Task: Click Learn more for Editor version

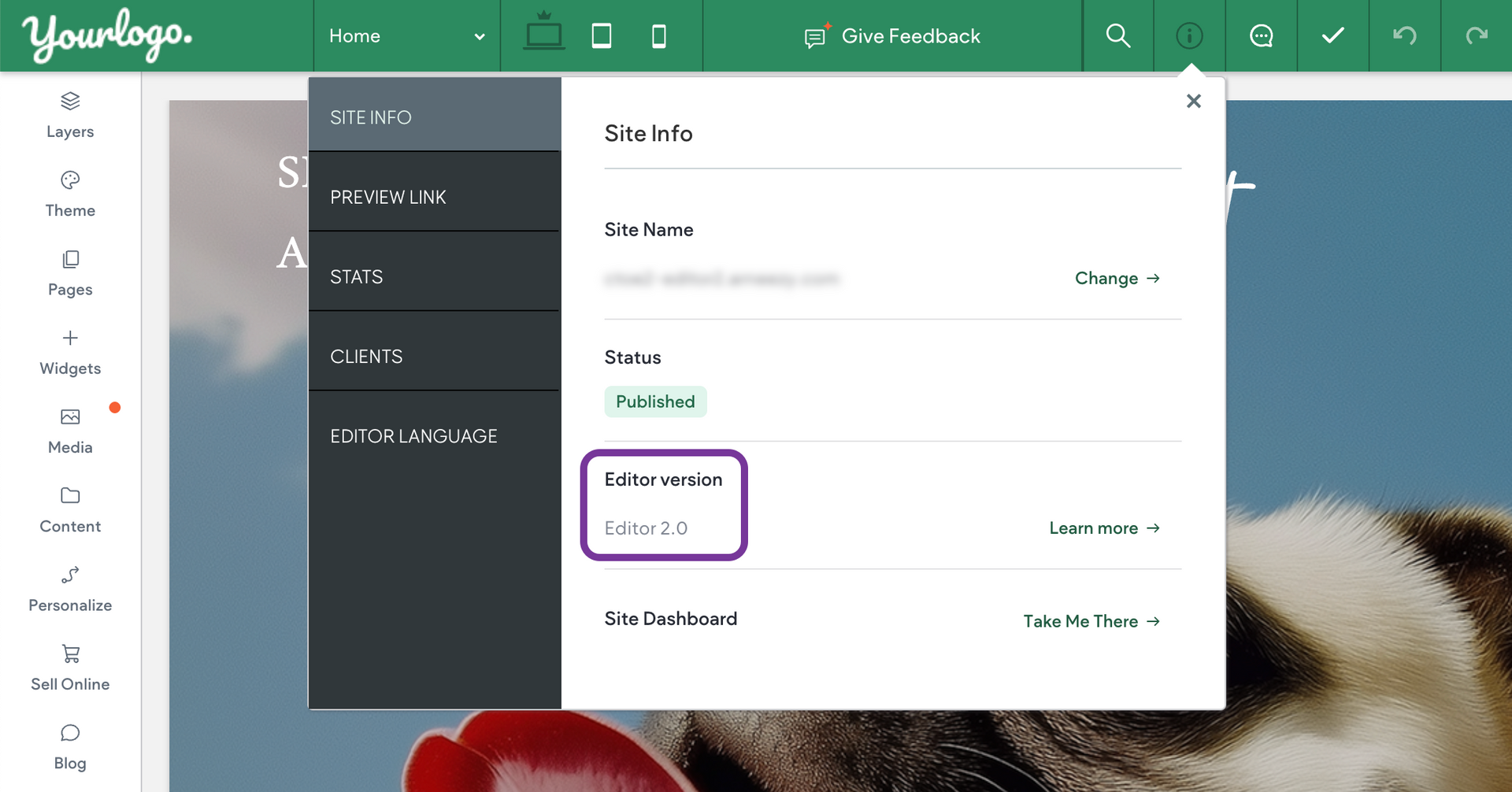Action: coord(1104,528)
